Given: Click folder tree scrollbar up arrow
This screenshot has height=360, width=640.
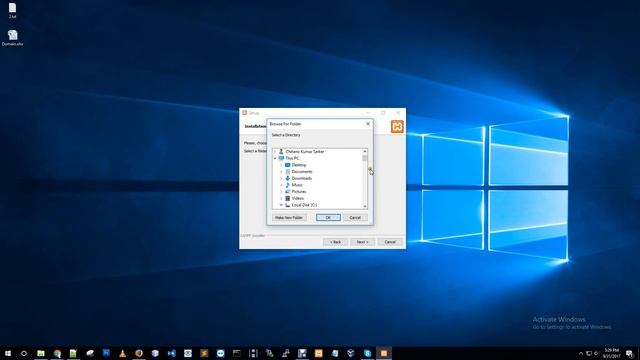Looking at the screenshot, I should (364, 151).
